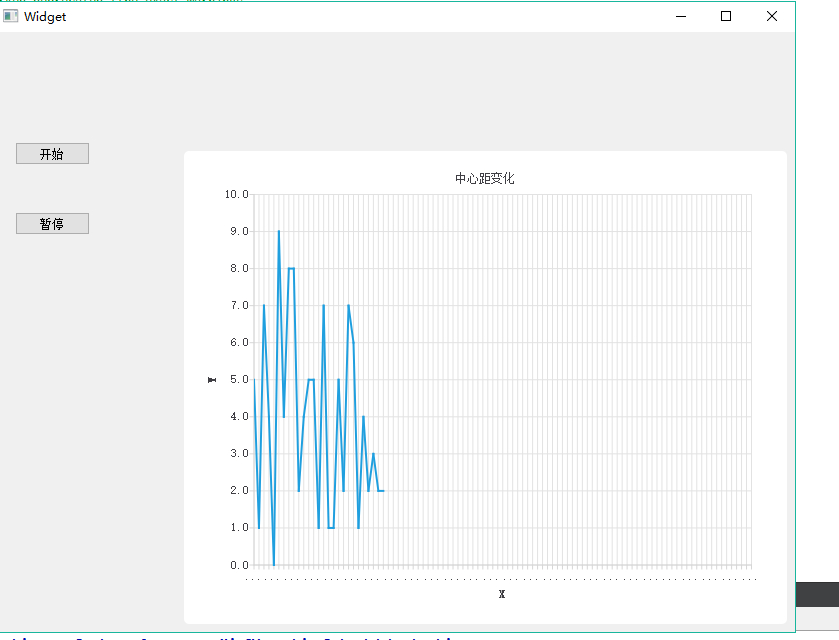
Task: Click the lowest line point at 0.0
Action: (x=274, y=565)
